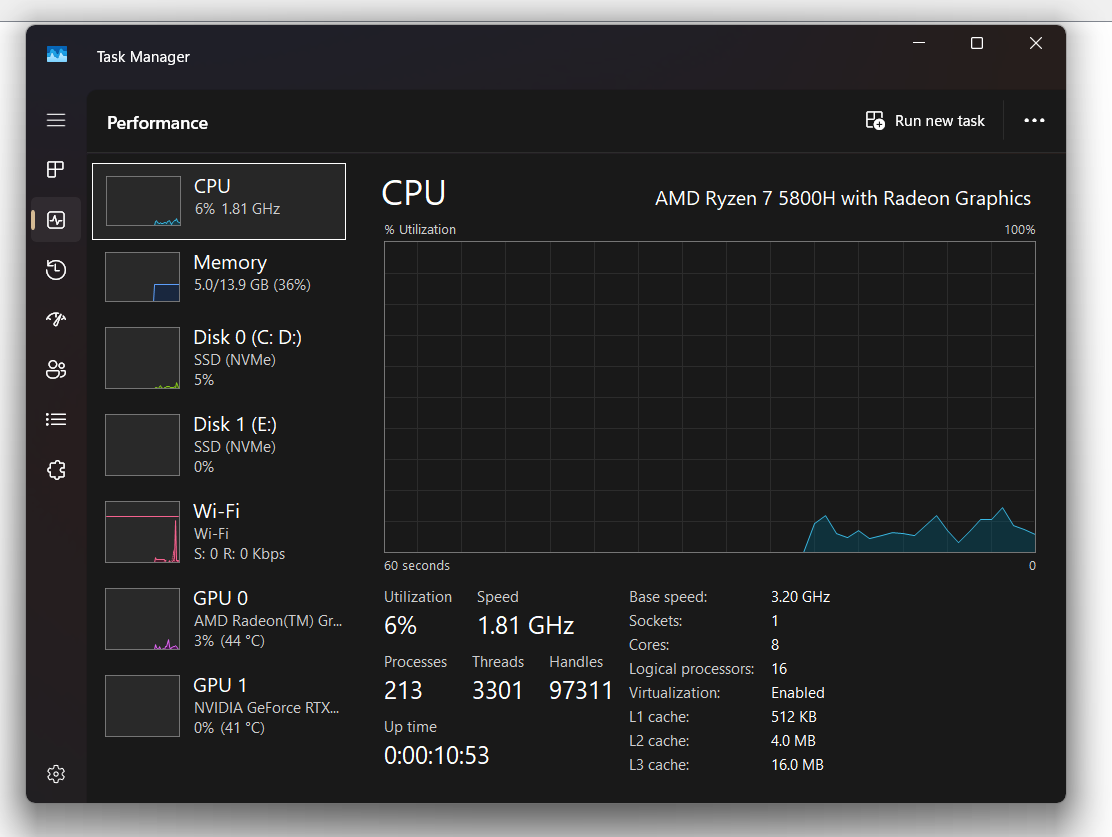The image size is (1112, 837).
Task: Click the CPU utilization graph
Action: point(710,397)
